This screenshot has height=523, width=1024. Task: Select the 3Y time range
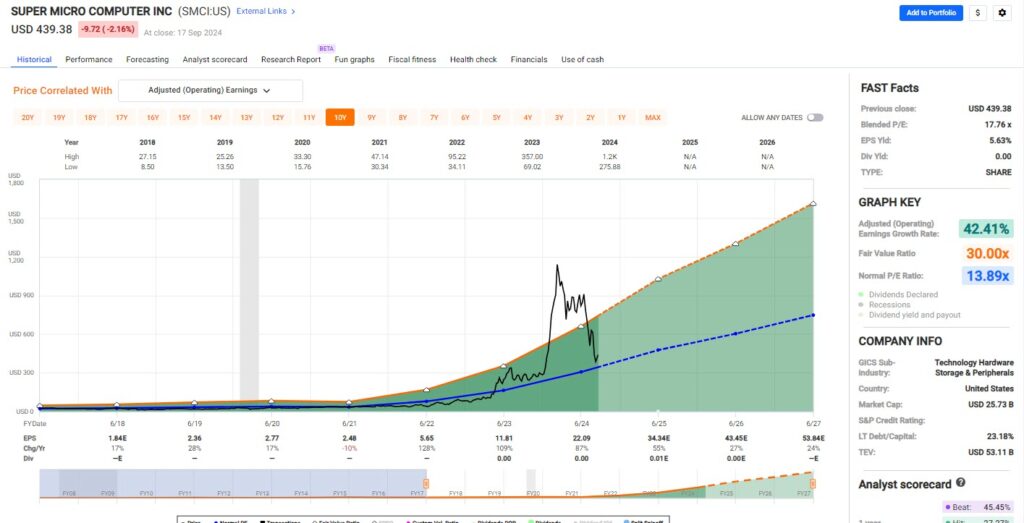[x=559, y=118]
